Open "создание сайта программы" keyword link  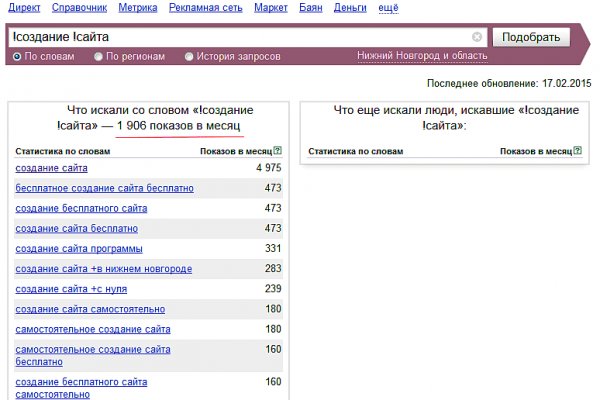[79, 248]
